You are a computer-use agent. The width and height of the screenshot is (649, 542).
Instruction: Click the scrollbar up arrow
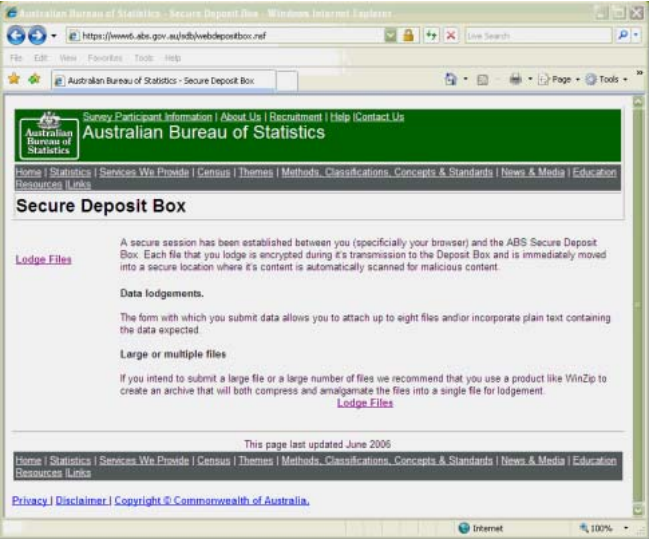[638, 102]
